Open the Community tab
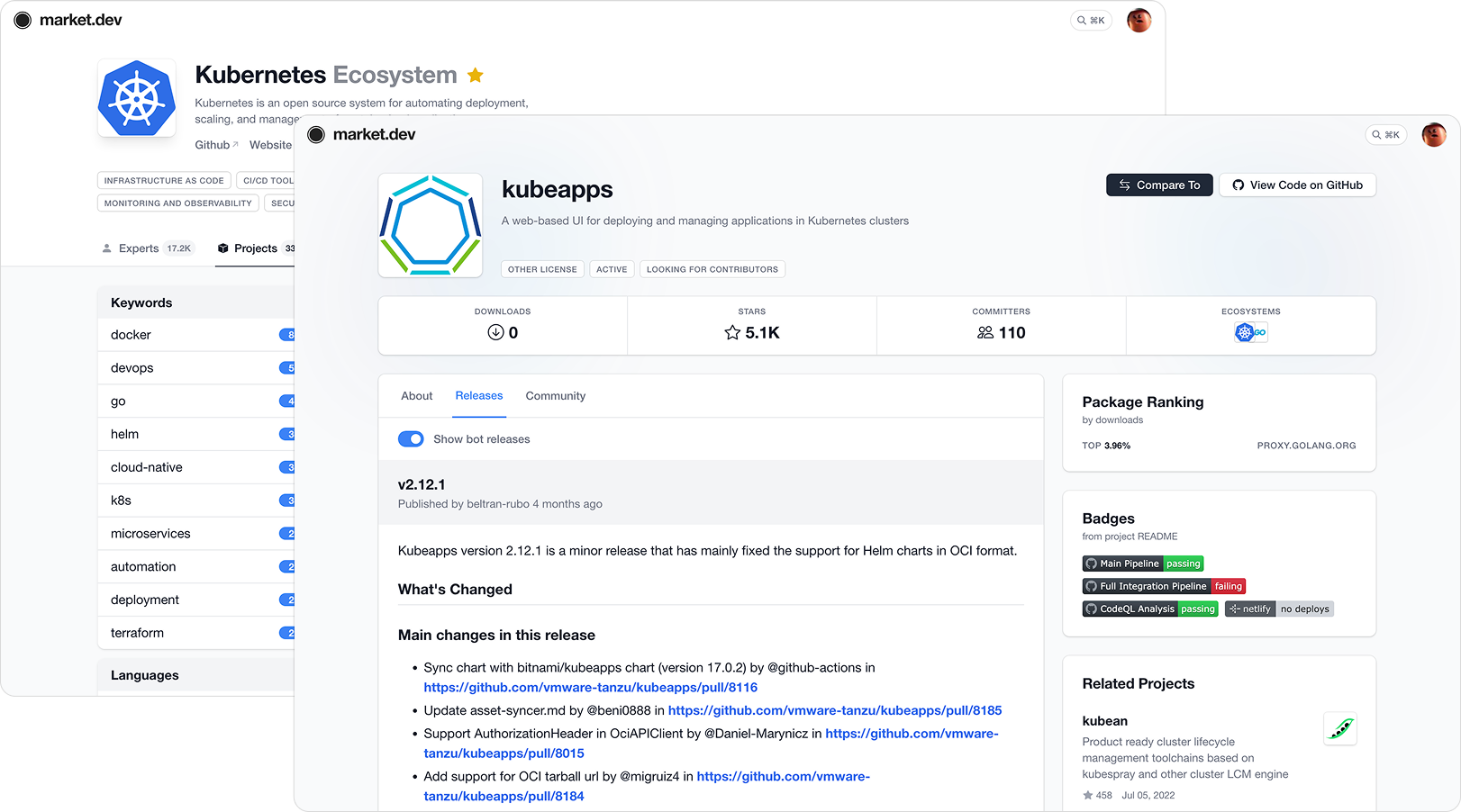This screenshot has width=1461, height=812. point(556,396)
